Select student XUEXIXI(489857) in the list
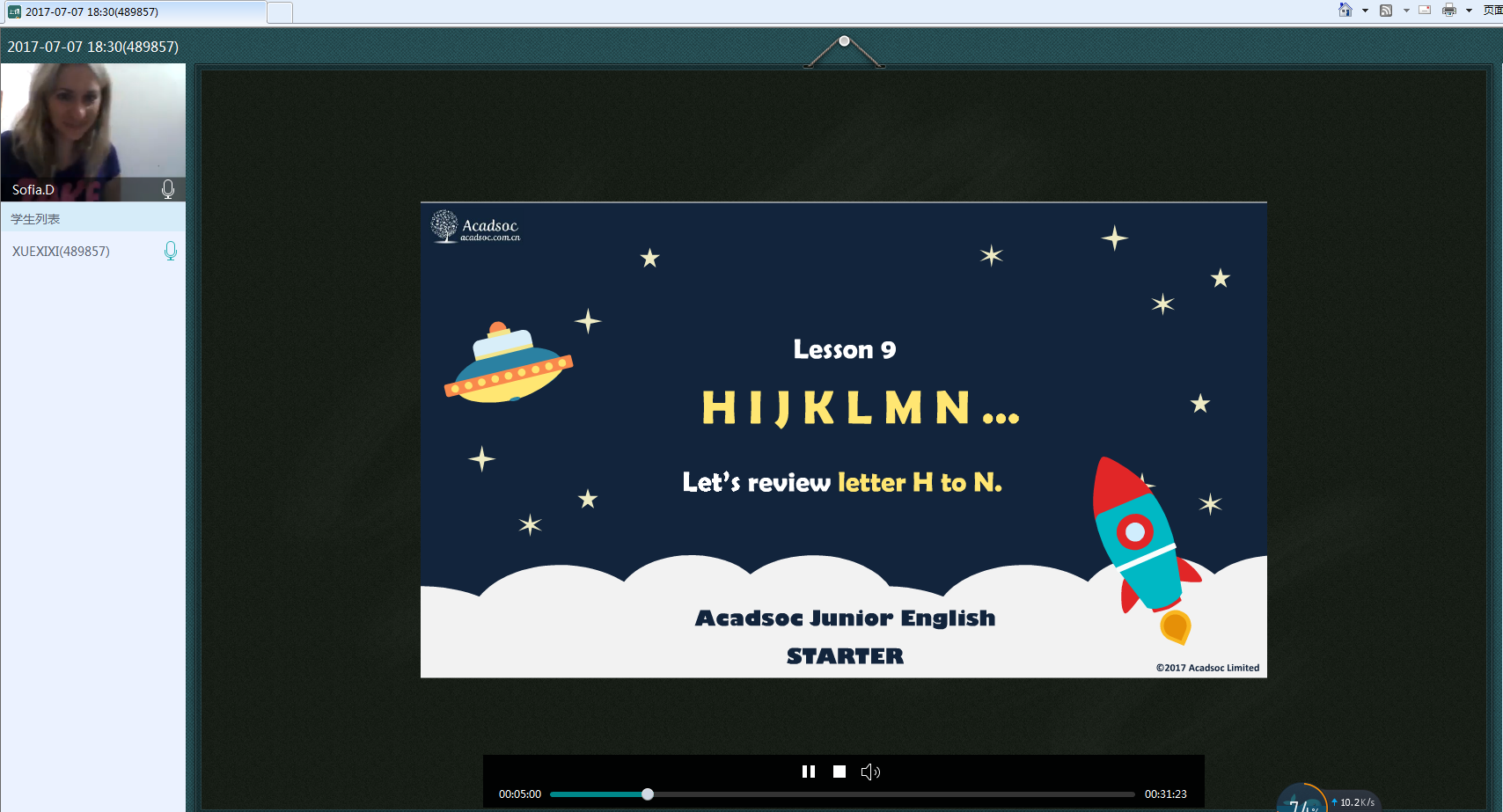 [93, 251]
